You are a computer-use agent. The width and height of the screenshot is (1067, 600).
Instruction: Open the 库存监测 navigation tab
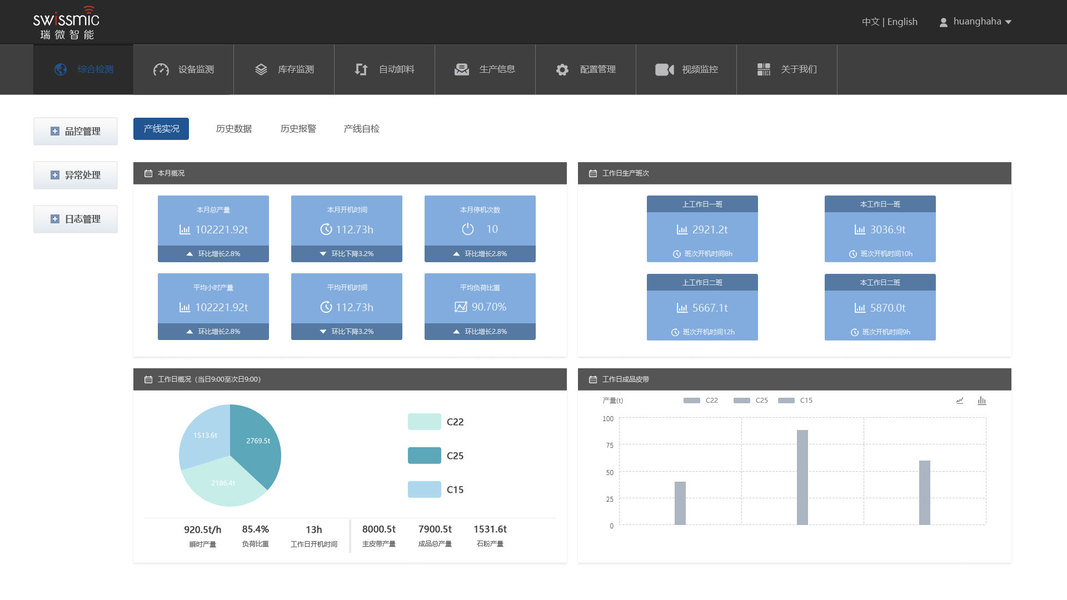pyautogui.click(x=284, y=69)
